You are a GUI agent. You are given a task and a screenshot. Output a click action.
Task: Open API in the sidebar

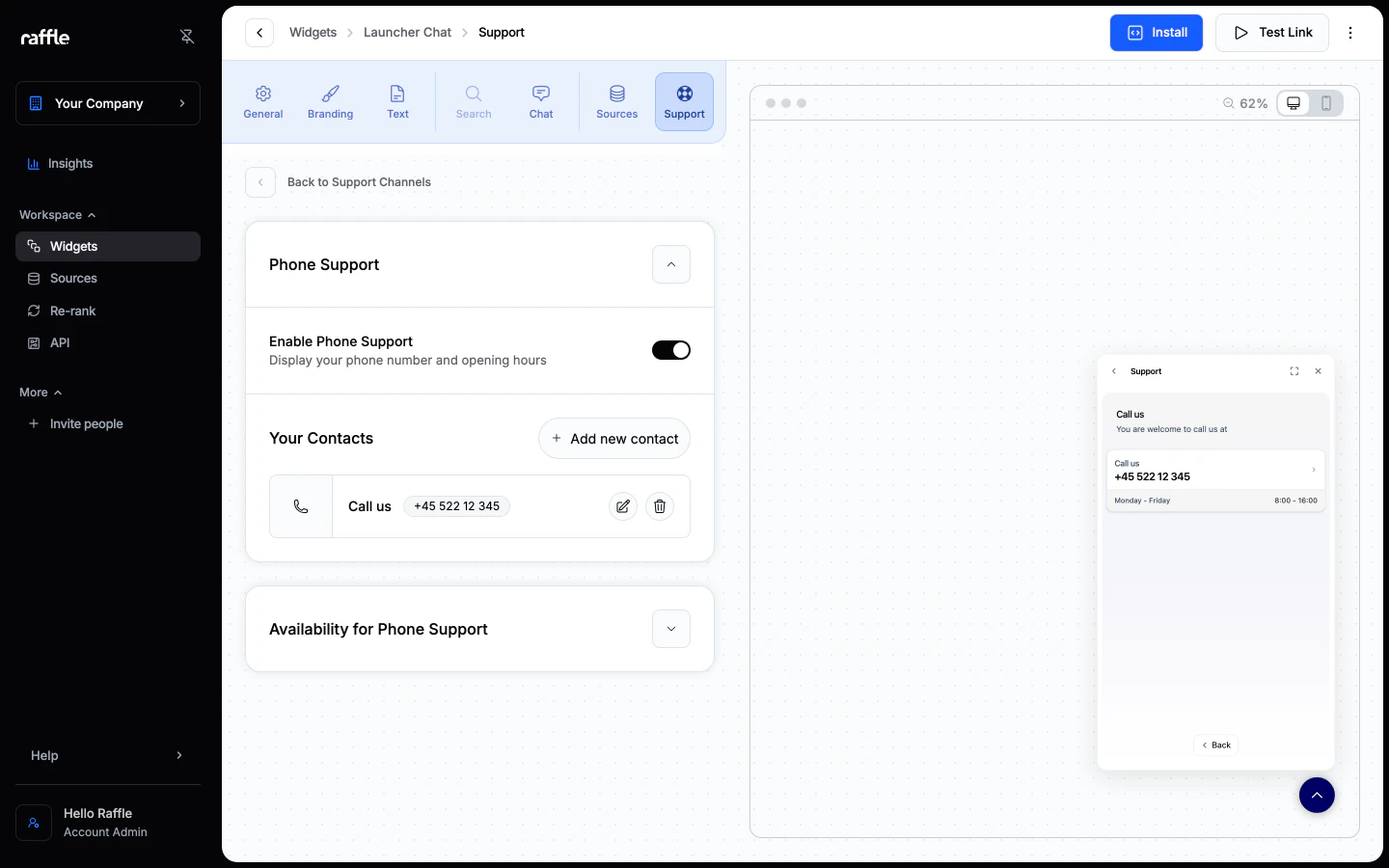coord(108,343)
